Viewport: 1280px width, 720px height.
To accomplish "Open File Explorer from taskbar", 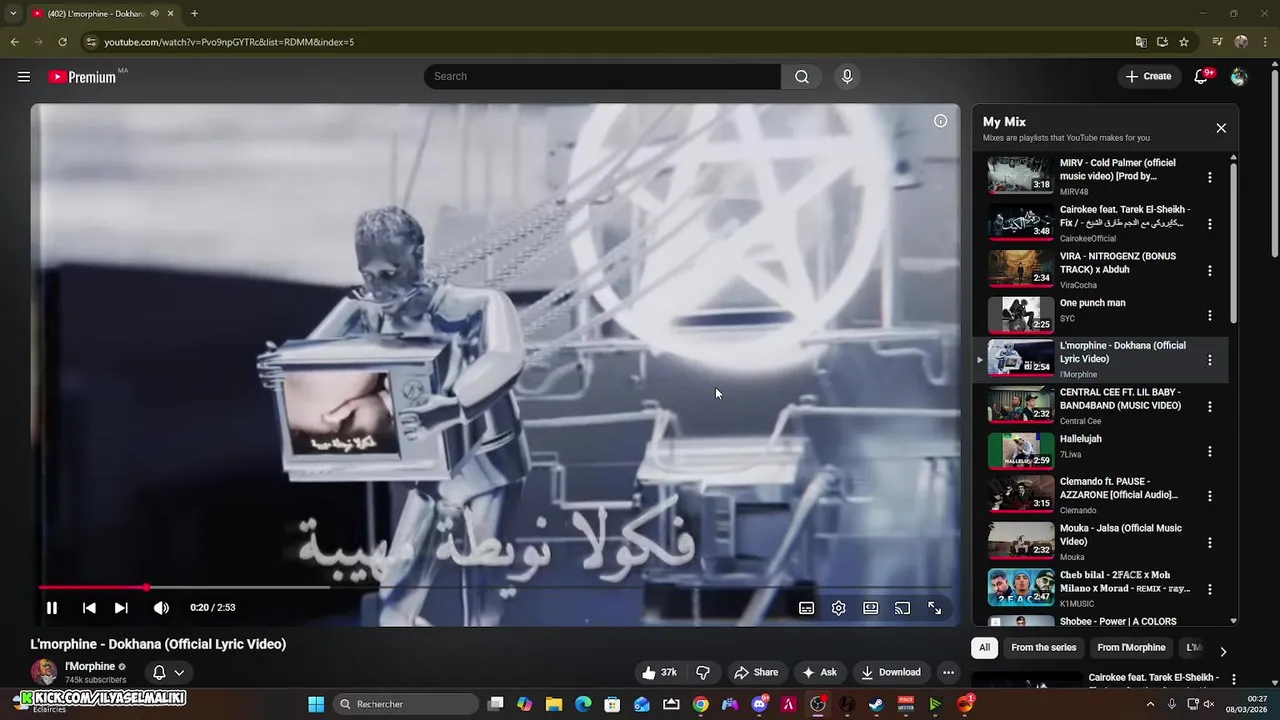I will [x=554, y=704].
